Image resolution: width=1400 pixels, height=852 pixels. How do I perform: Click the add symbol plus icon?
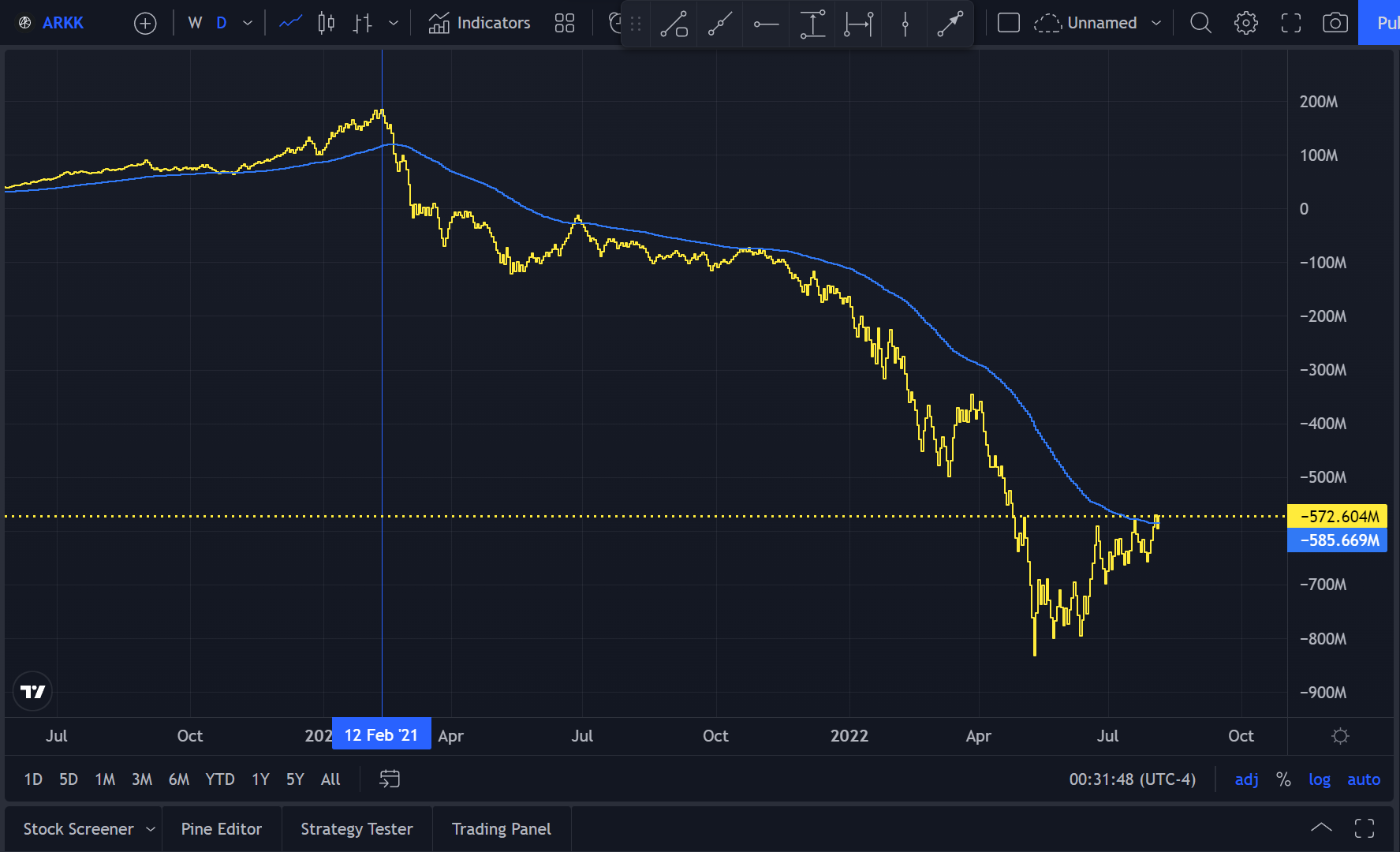click(x=145, y=23)
